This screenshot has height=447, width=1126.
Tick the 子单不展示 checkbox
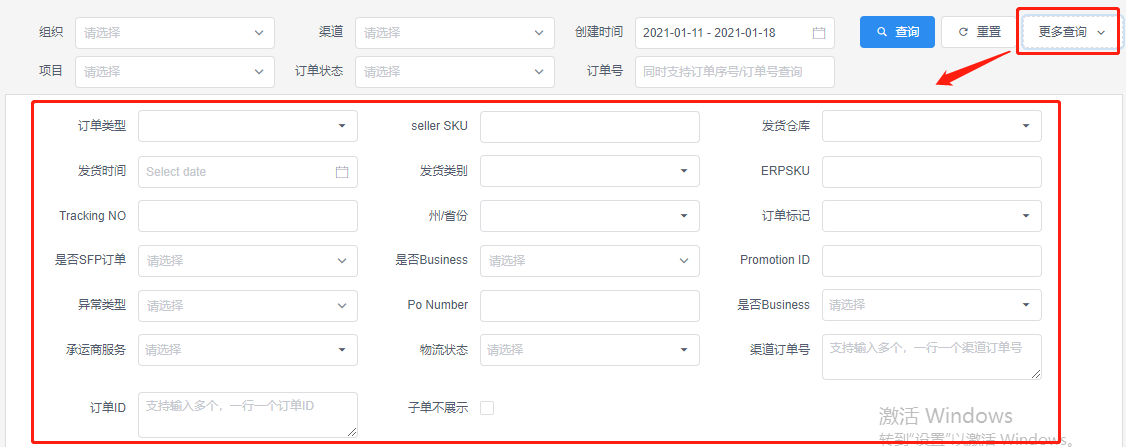click(487, 408)
